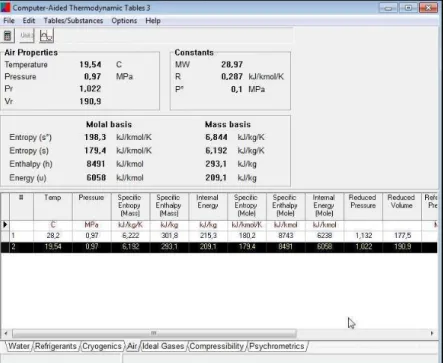Click mass basis enthalpy 293,1 in panel
The height and width of the screenshot is (363, 443).
(x=216, y=164)
